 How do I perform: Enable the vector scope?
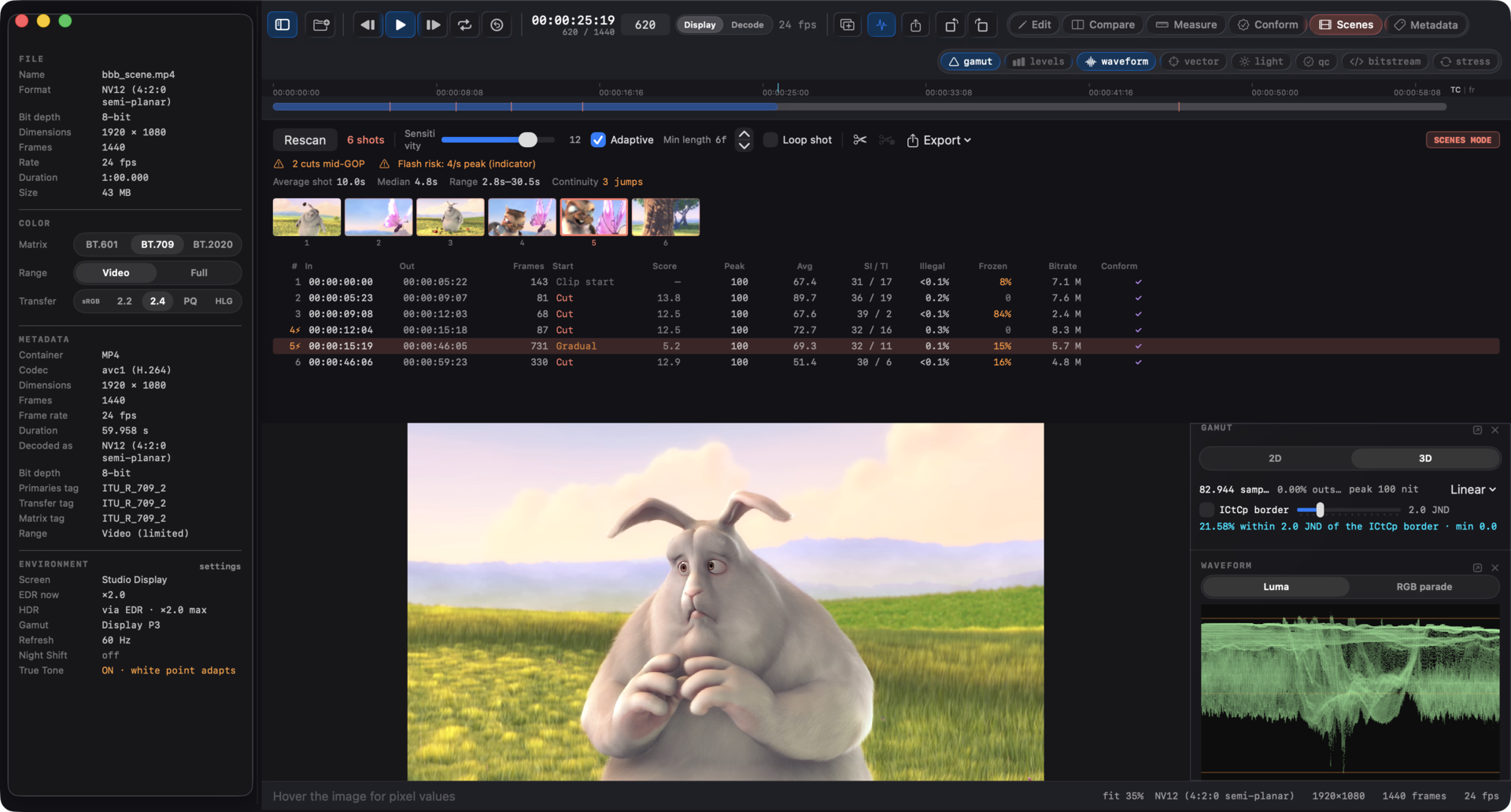point(1193,61)
